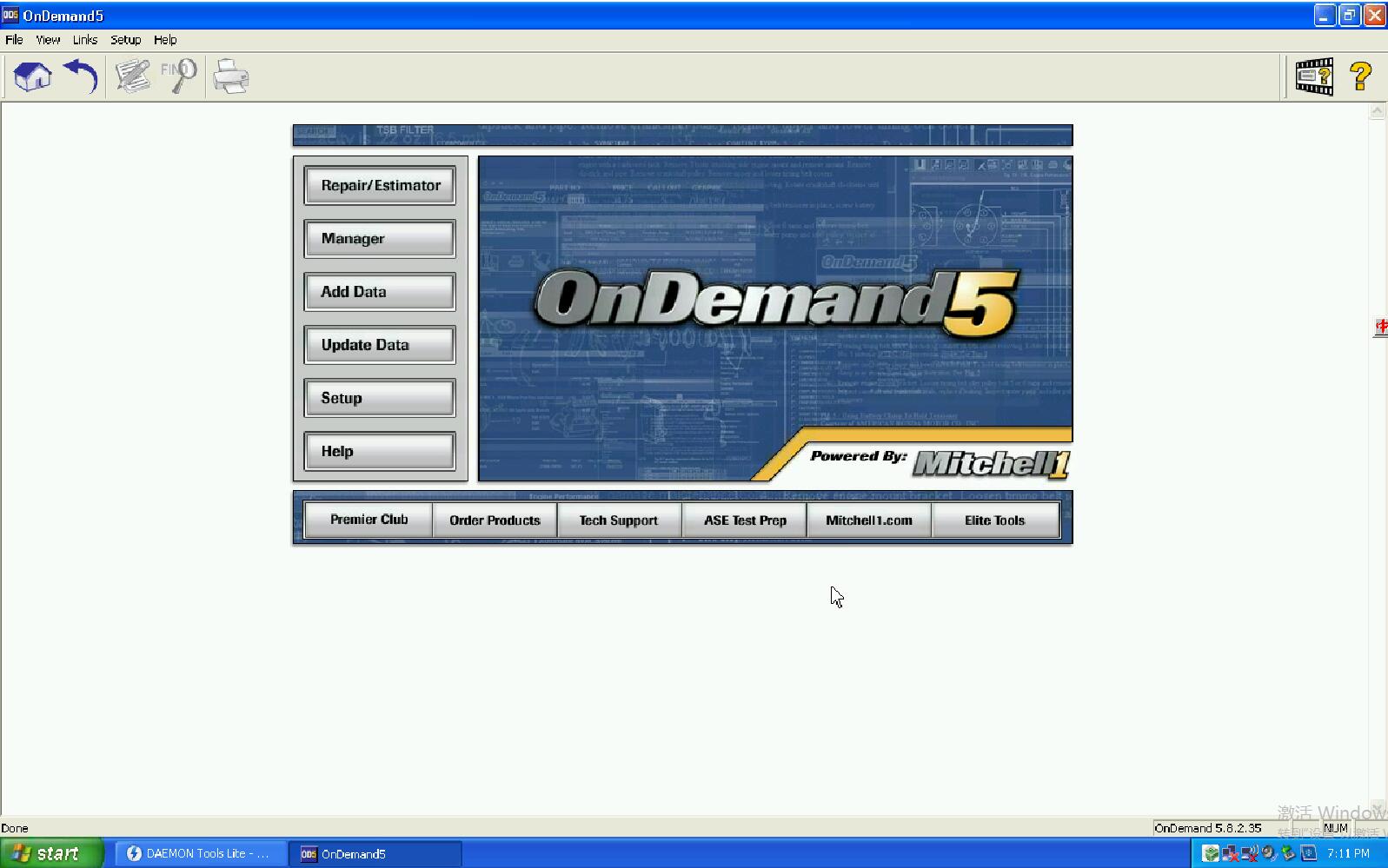Click the Update Data button
The image size is (1388, 868).
(x=380, y=345)
